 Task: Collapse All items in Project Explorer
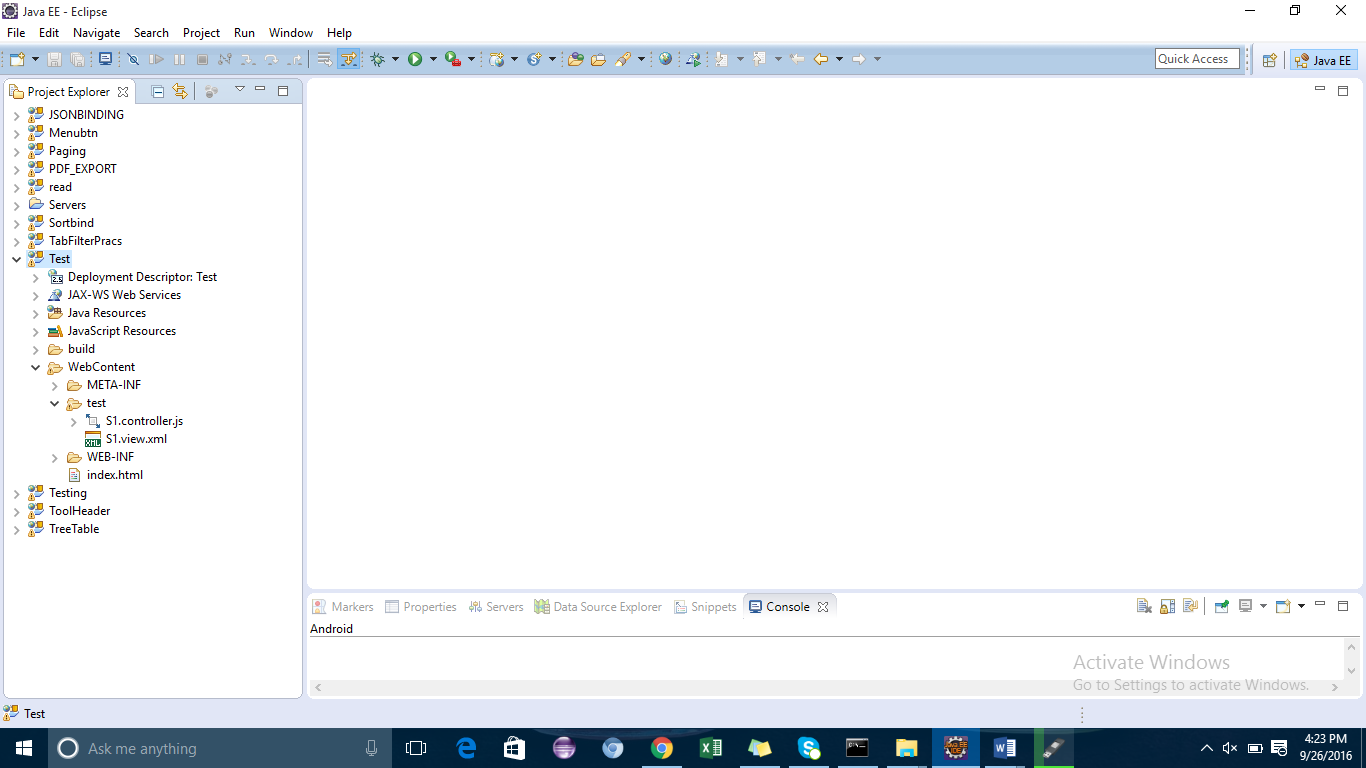[156, 90]
